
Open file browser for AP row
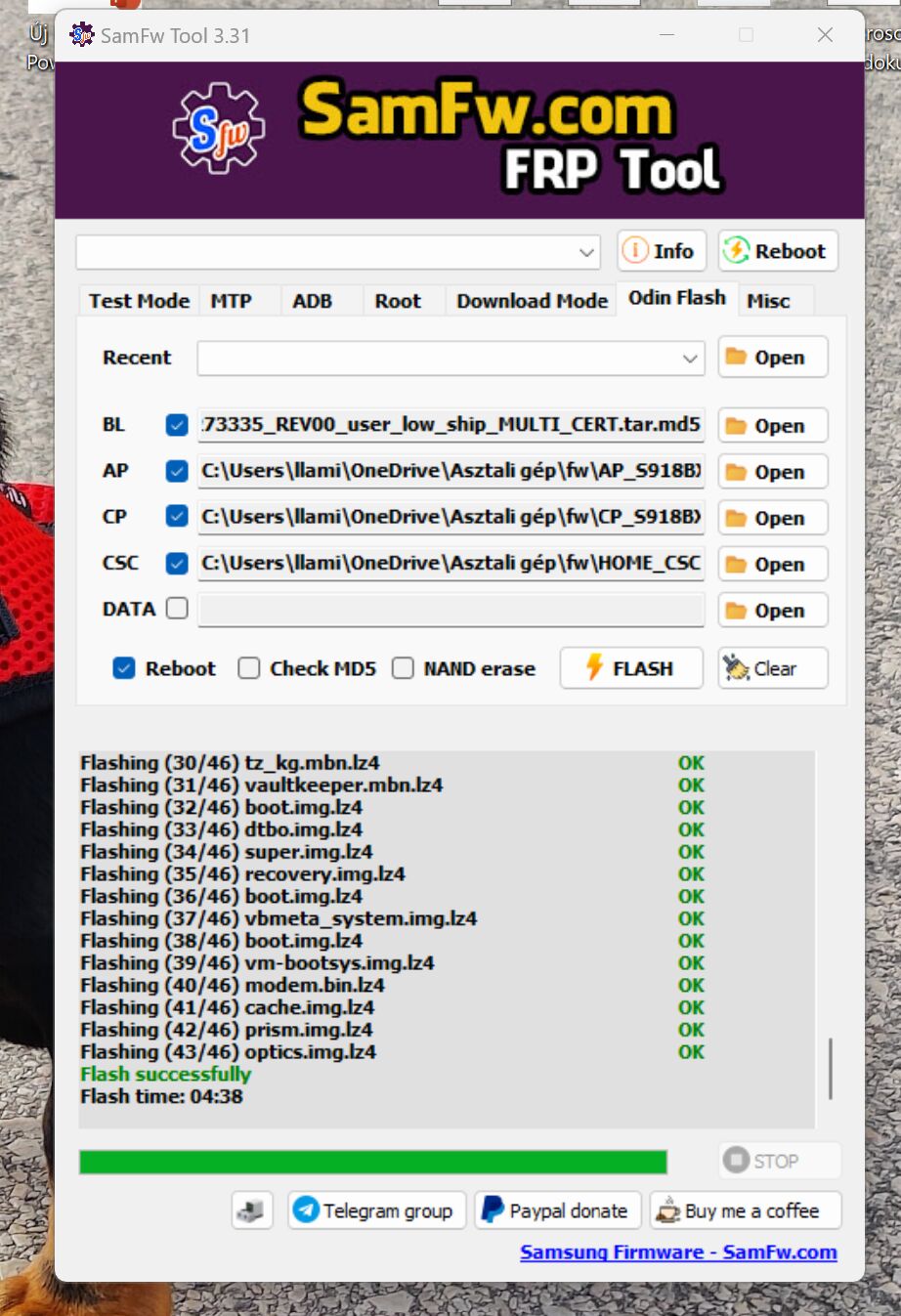(x=773, y=472)
